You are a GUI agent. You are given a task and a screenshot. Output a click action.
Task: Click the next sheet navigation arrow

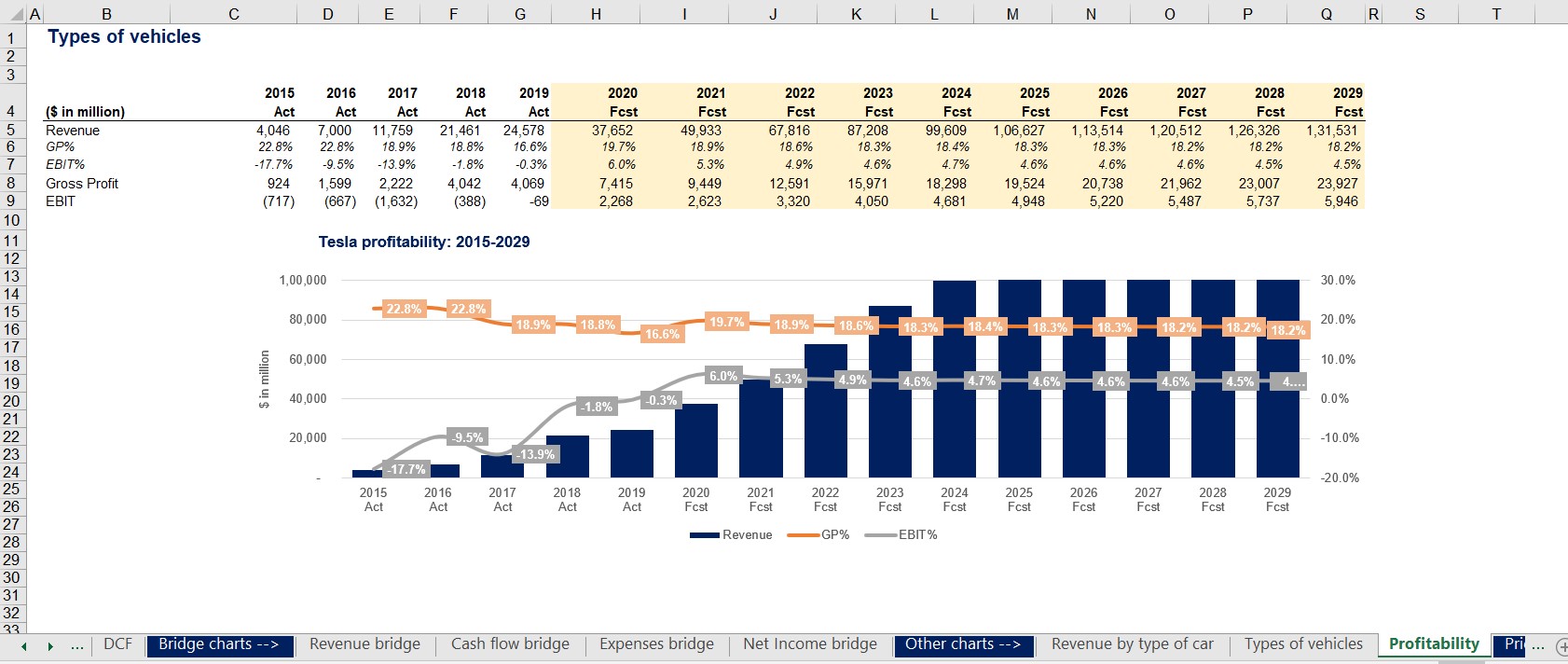click(x=50, y=646)
